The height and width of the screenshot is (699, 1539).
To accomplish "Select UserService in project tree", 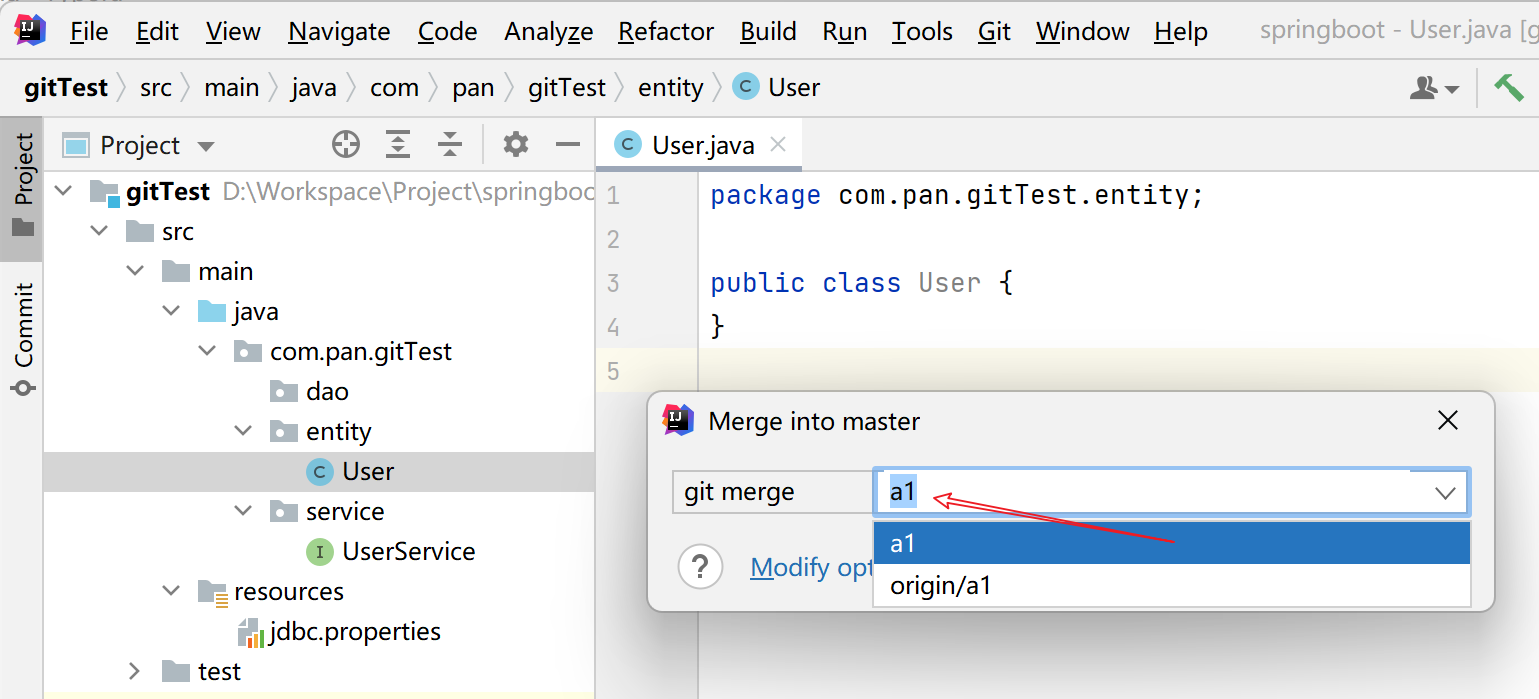I will pos(408,552).
